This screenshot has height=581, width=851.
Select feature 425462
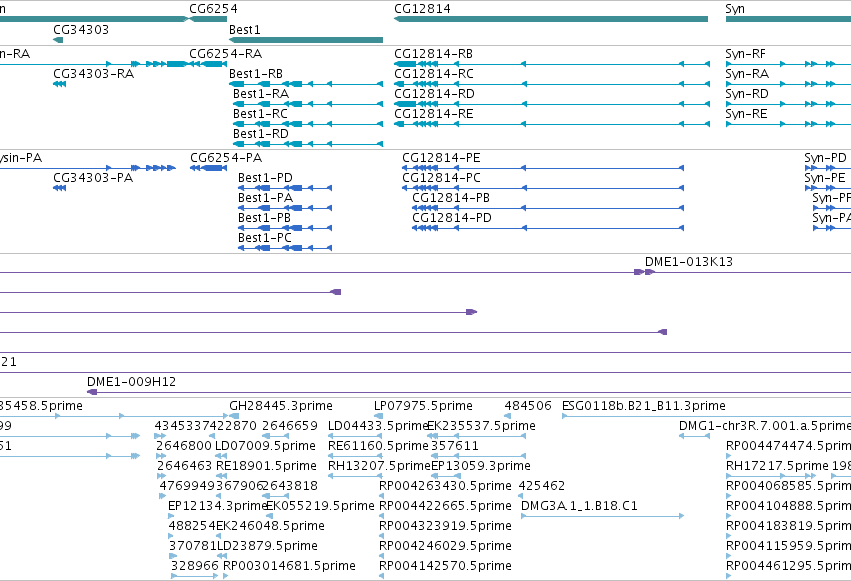coord(542,486)
